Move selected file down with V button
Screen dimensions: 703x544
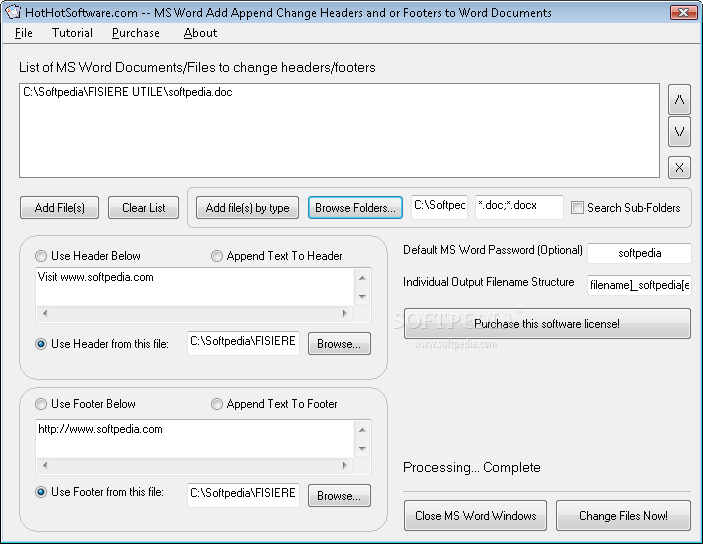click(x=679, y=131)
